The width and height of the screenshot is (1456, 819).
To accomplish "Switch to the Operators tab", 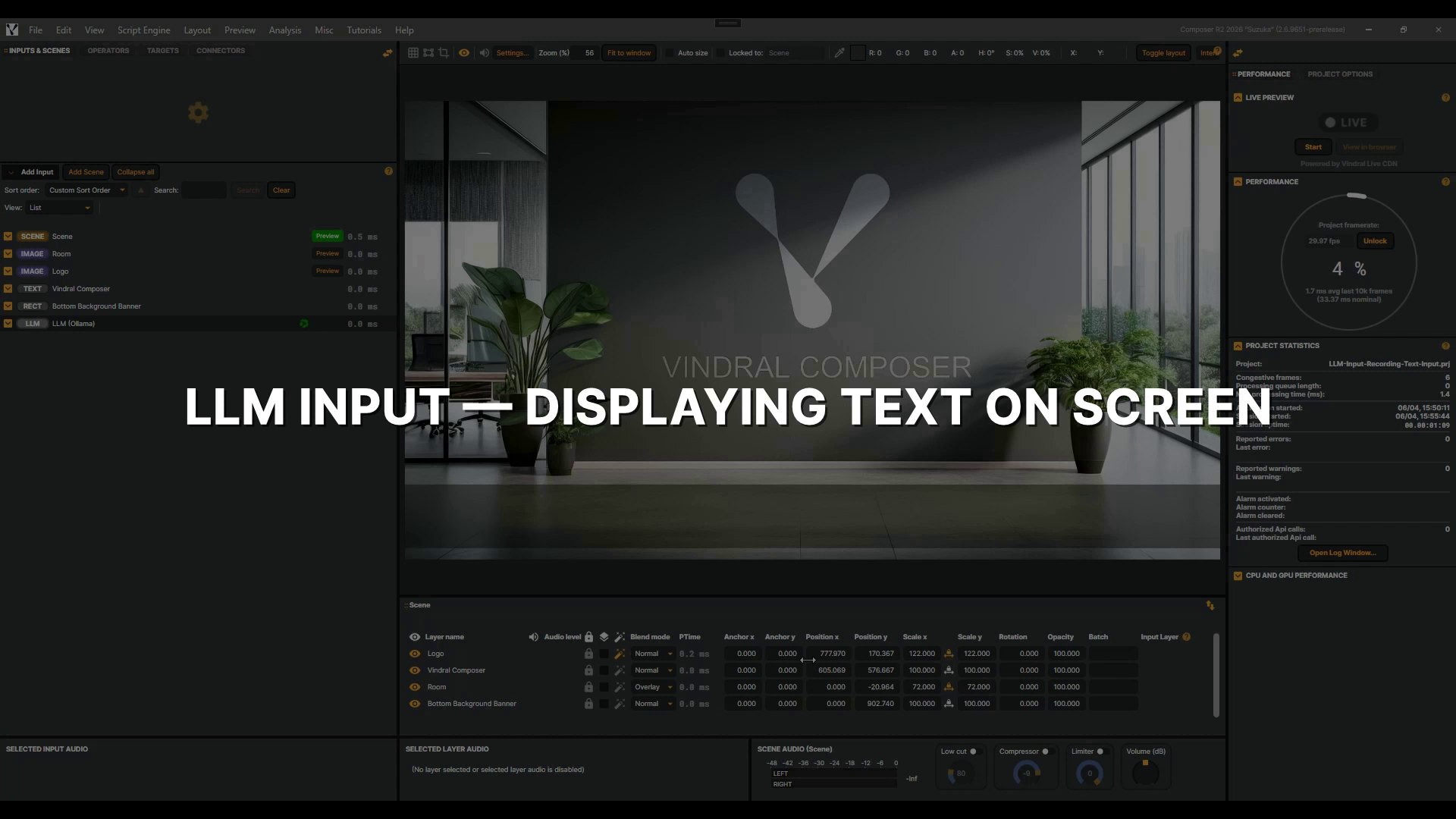I will tap(108, 51).
